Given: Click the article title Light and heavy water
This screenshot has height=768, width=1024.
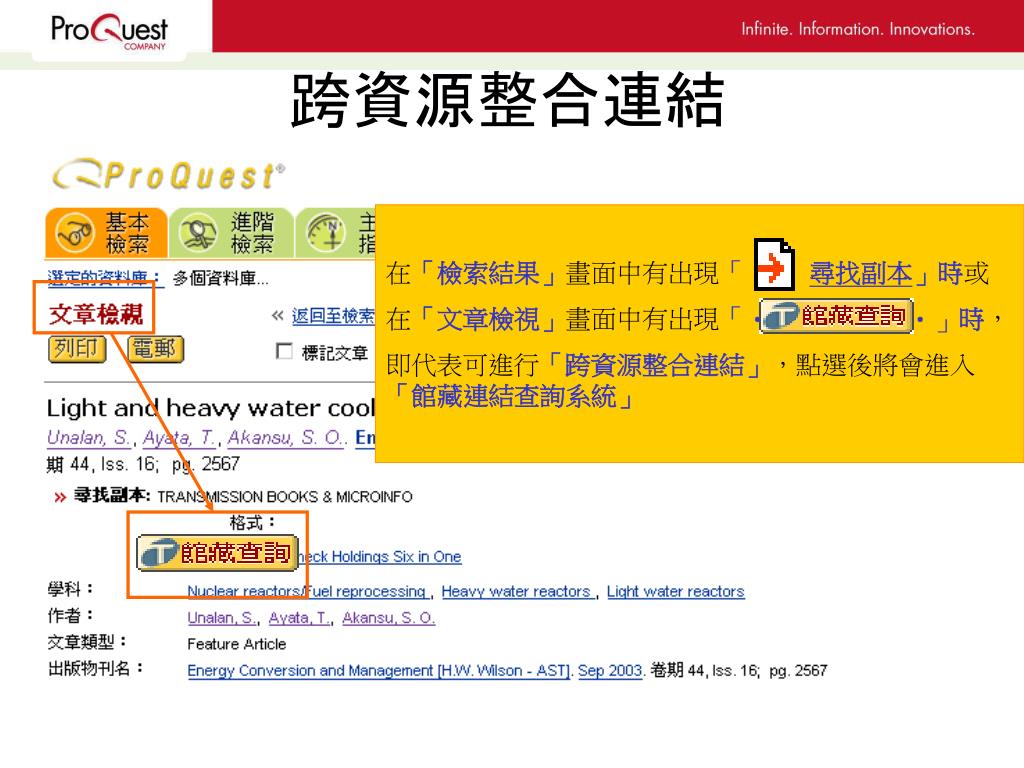Looking at the screenshot, I should click(210, 408).
